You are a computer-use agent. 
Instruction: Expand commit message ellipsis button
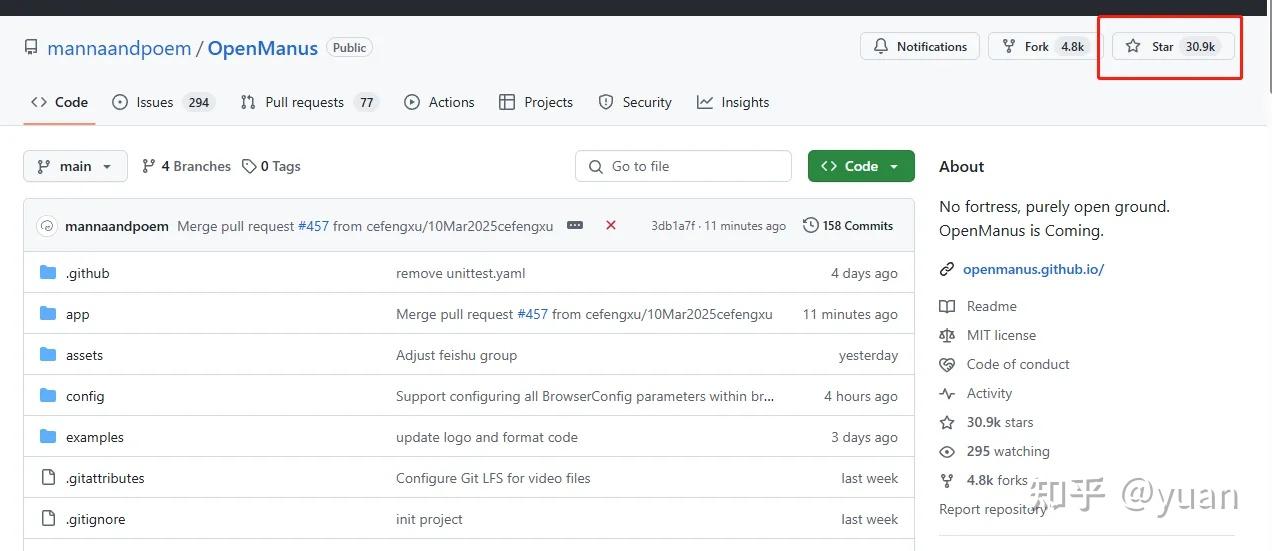point(575,226)
